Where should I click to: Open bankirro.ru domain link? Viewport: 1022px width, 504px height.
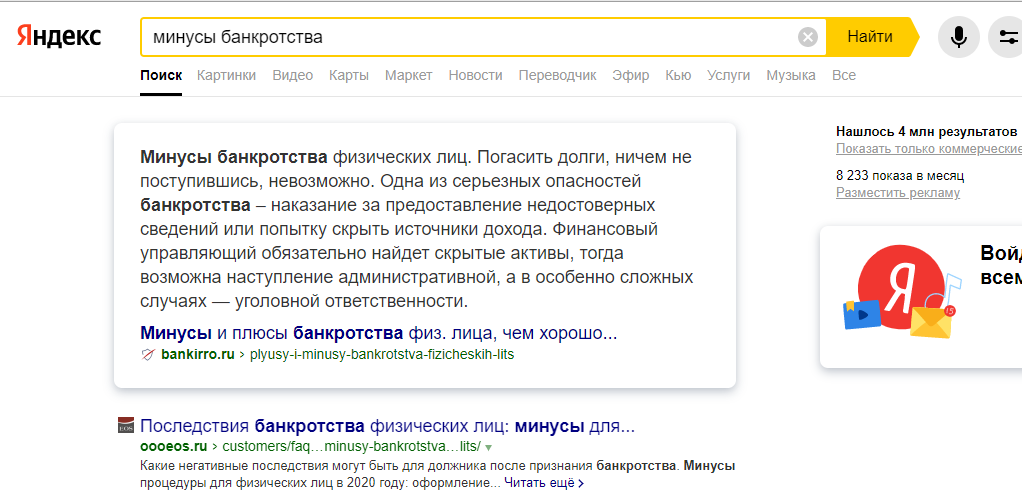(x=197, y=355)
